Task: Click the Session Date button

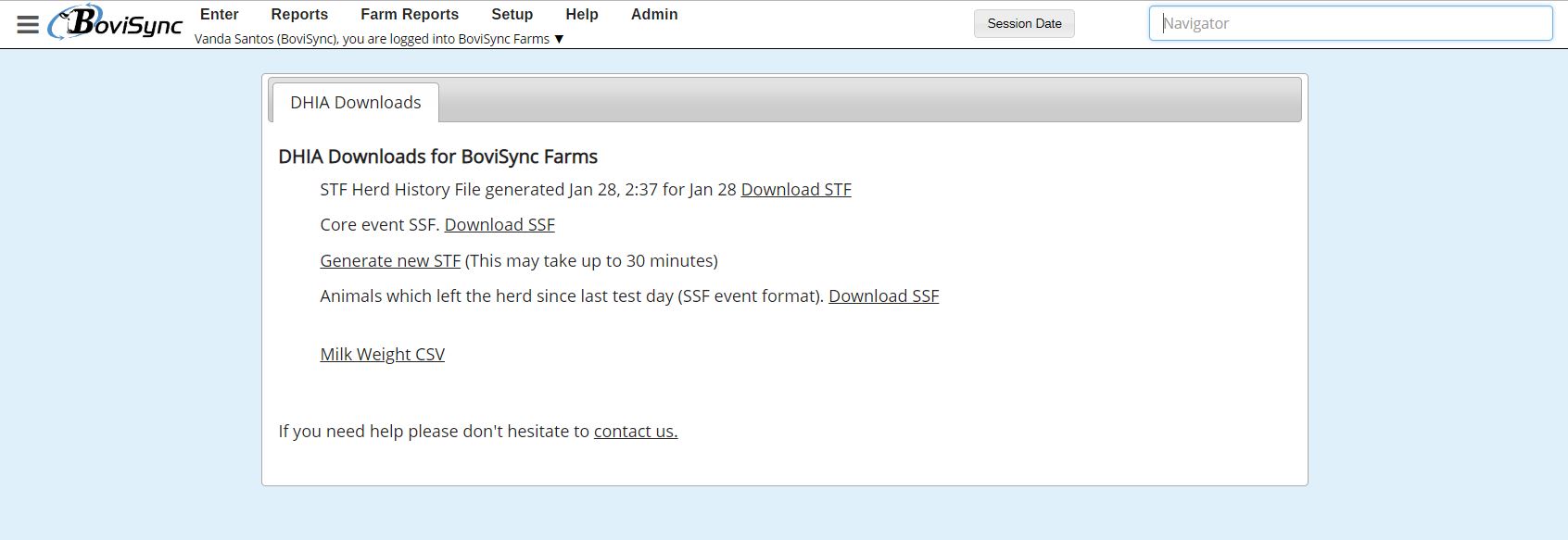Action: click(1024, 24)
